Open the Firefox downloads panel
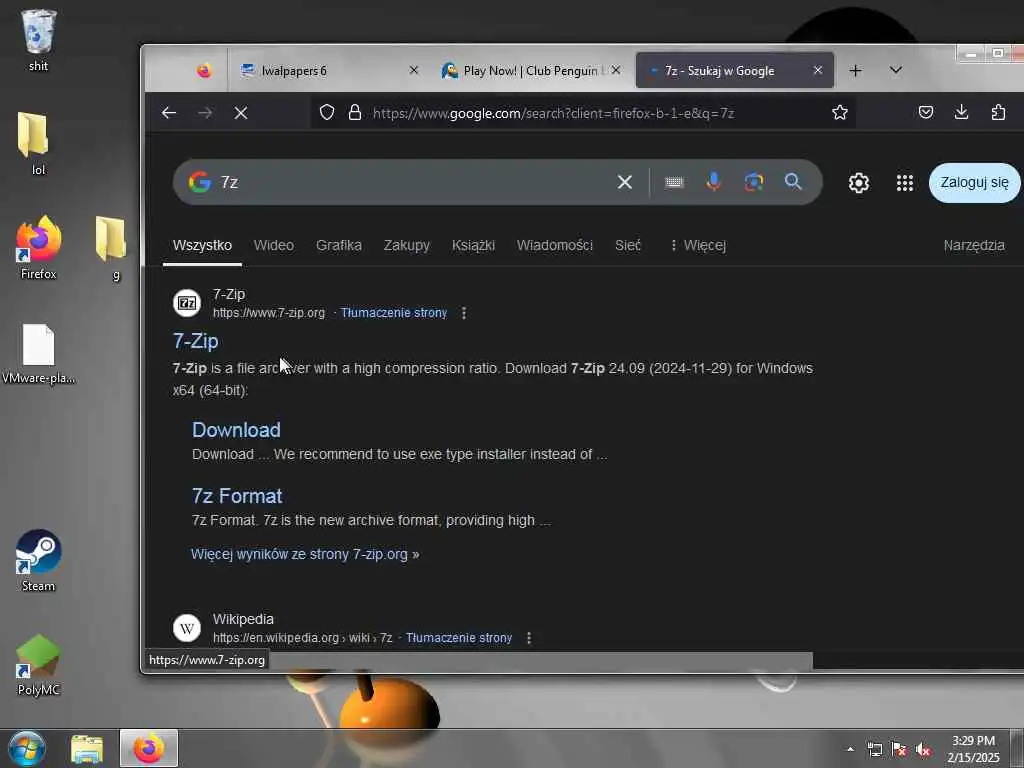 (961, 112)
